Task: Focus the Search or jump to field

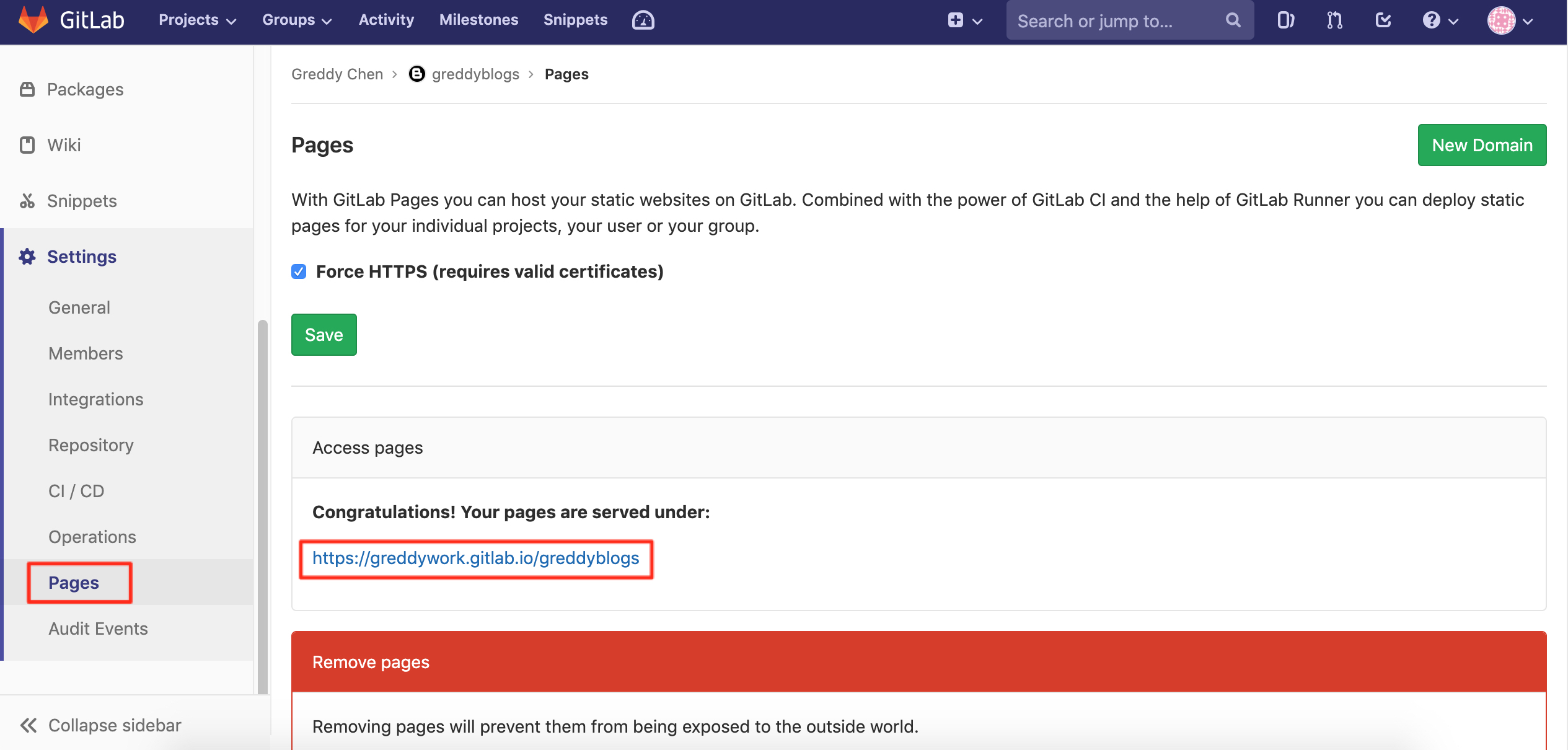Action: (1116, 20)
